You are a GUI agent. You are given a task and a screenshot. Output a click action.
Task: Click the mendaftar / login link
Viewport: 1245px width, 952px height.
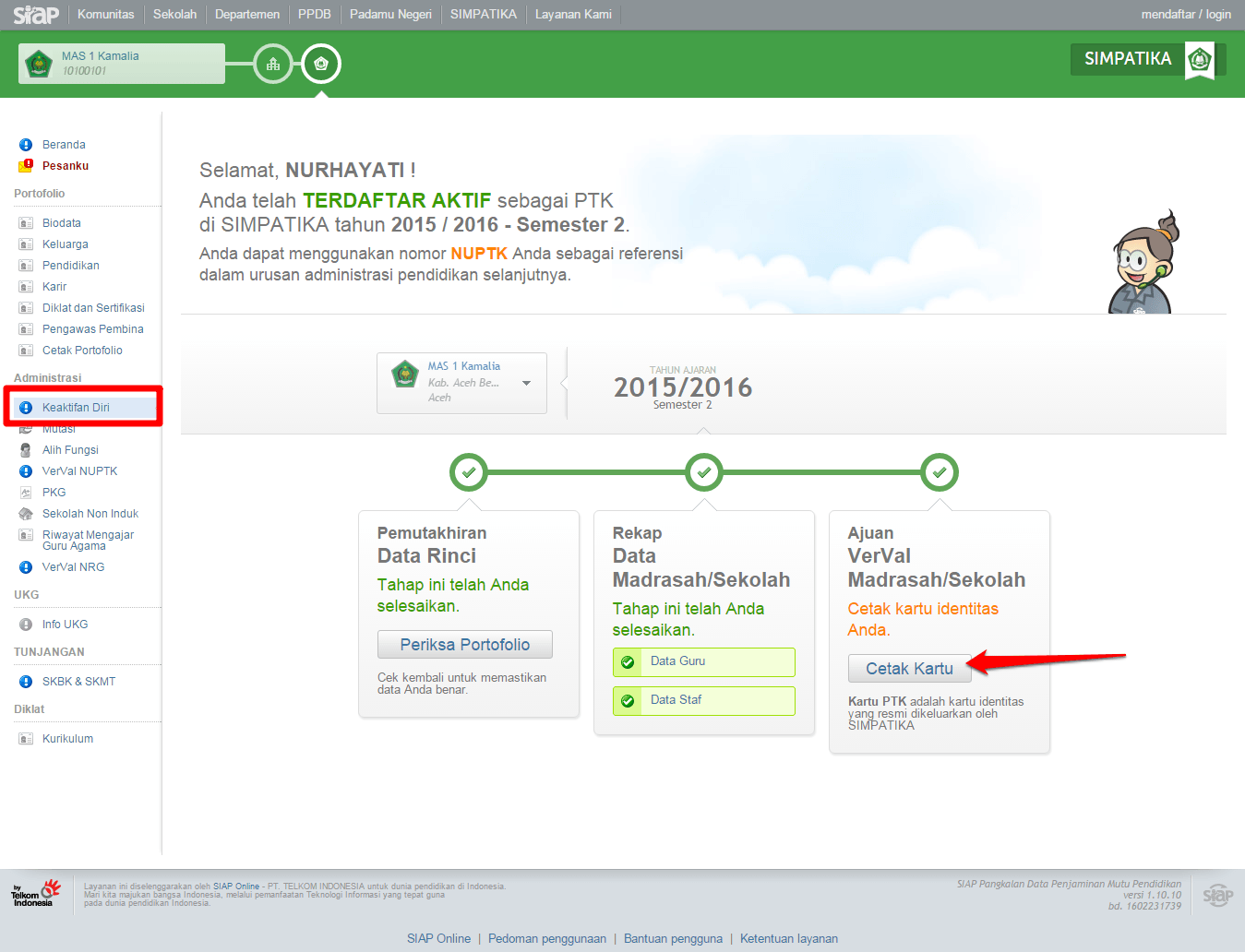click(x=1186, y=14)
